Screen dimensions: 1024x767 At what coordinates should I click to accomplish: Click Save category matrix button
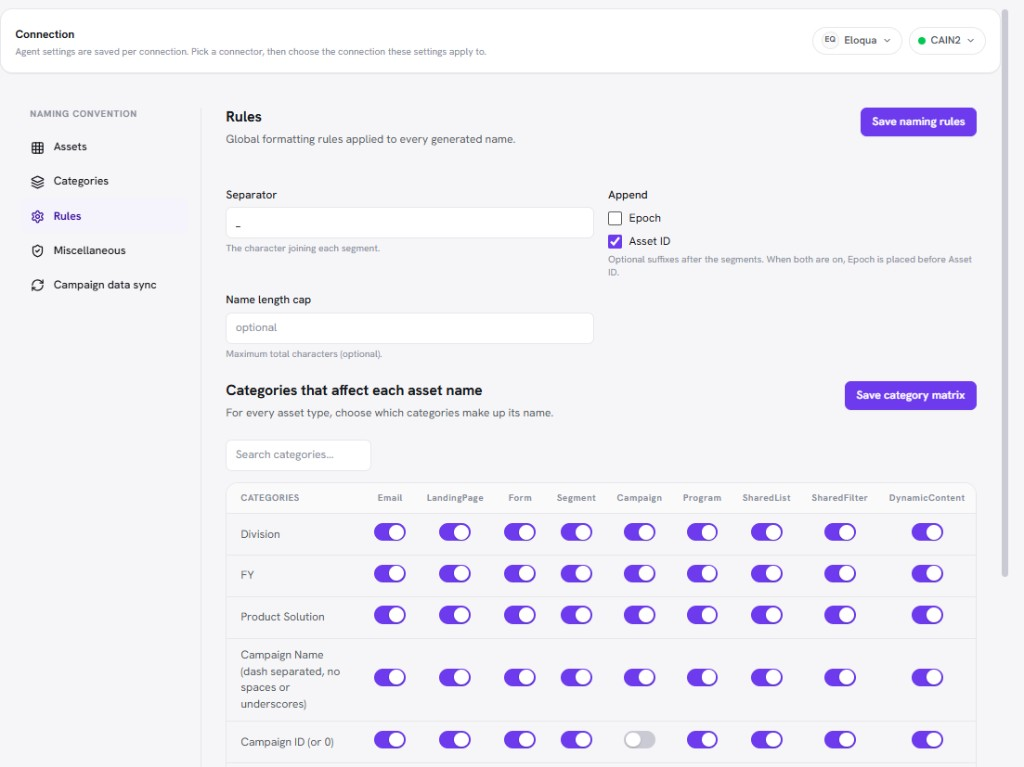pyautogui.click(x=910, y=395)
